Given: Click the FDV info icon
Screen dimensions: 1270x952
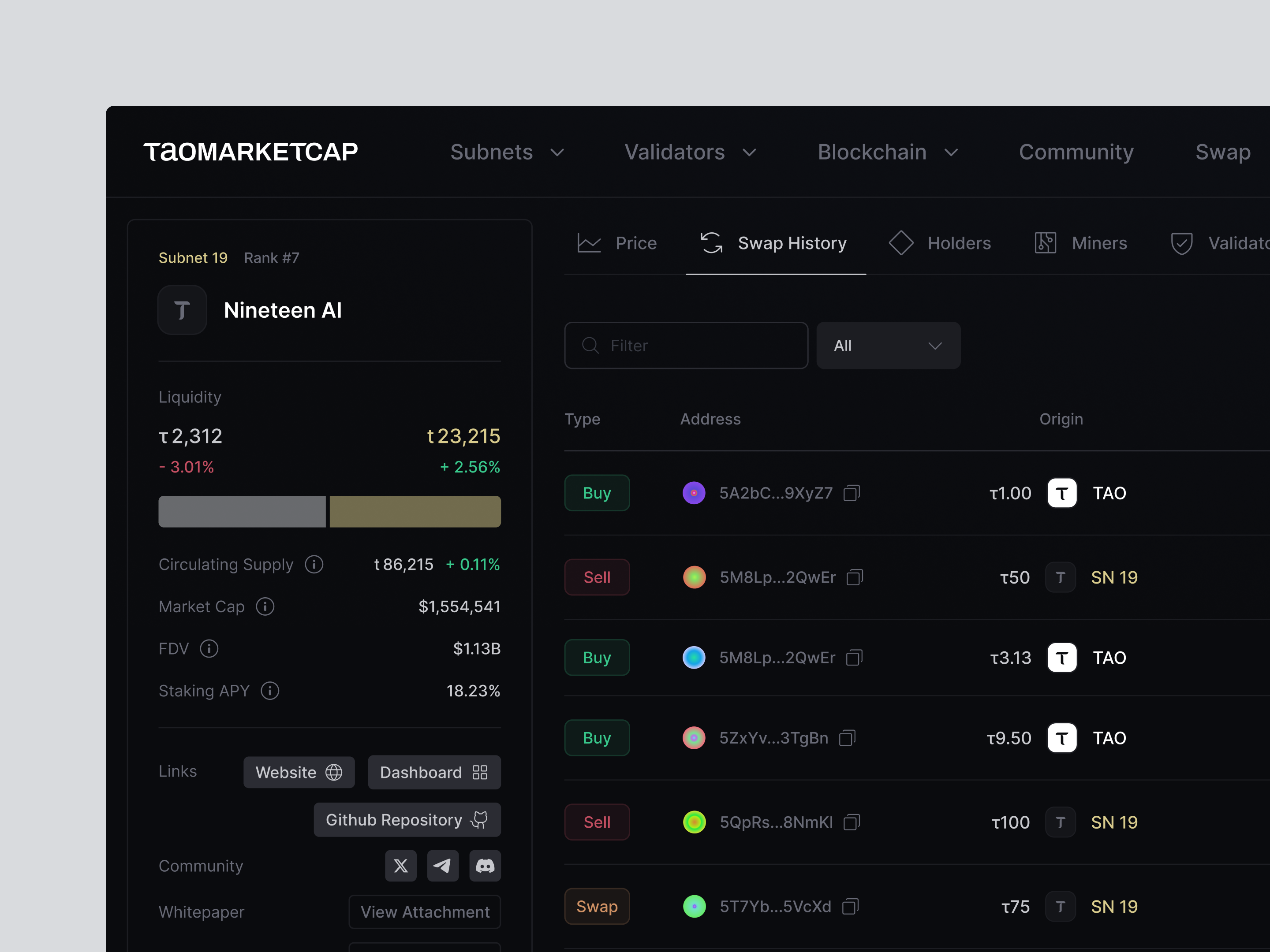Looking at the screenshot, I should [x=209, y=649].
